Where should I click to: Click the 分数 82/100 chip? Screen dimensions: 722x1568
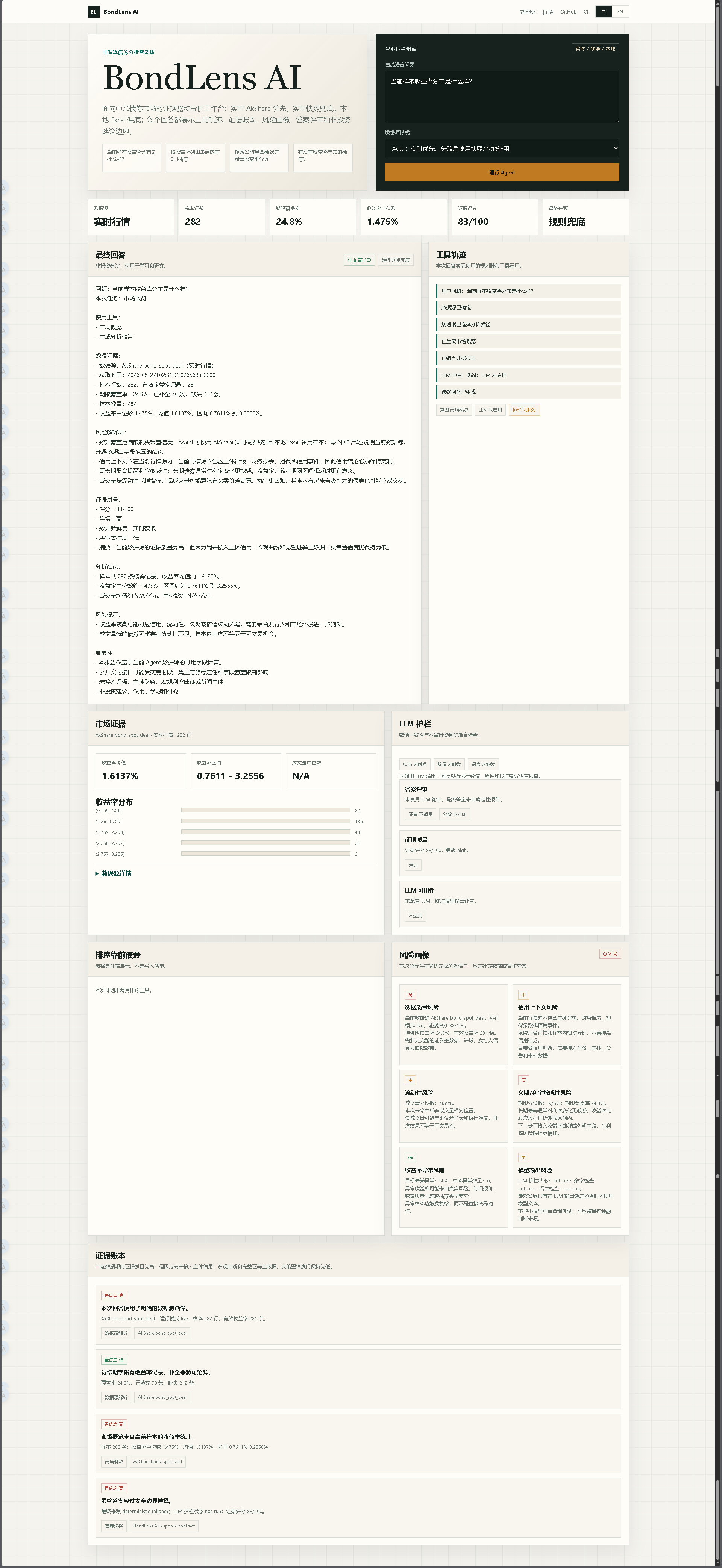(x=455, y=814)
